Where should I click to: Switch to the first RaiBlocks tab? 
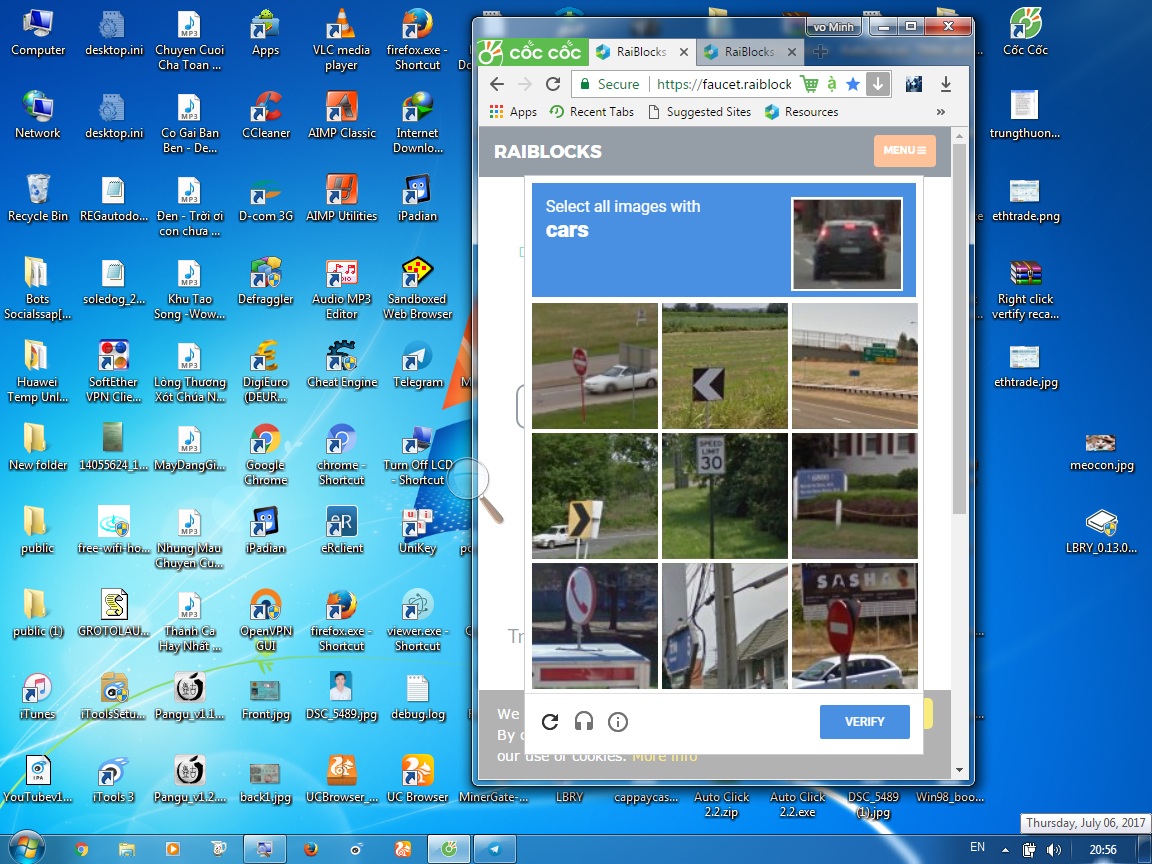tap(641, 52)
